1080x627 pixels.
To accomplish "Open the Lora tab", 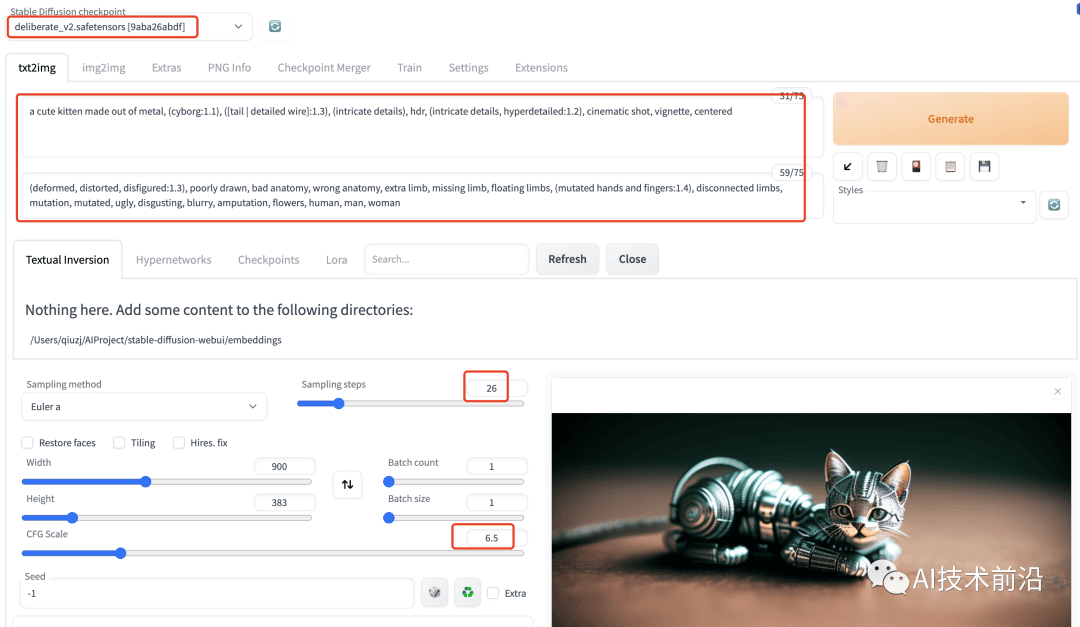I will click(x=337, y=260).
